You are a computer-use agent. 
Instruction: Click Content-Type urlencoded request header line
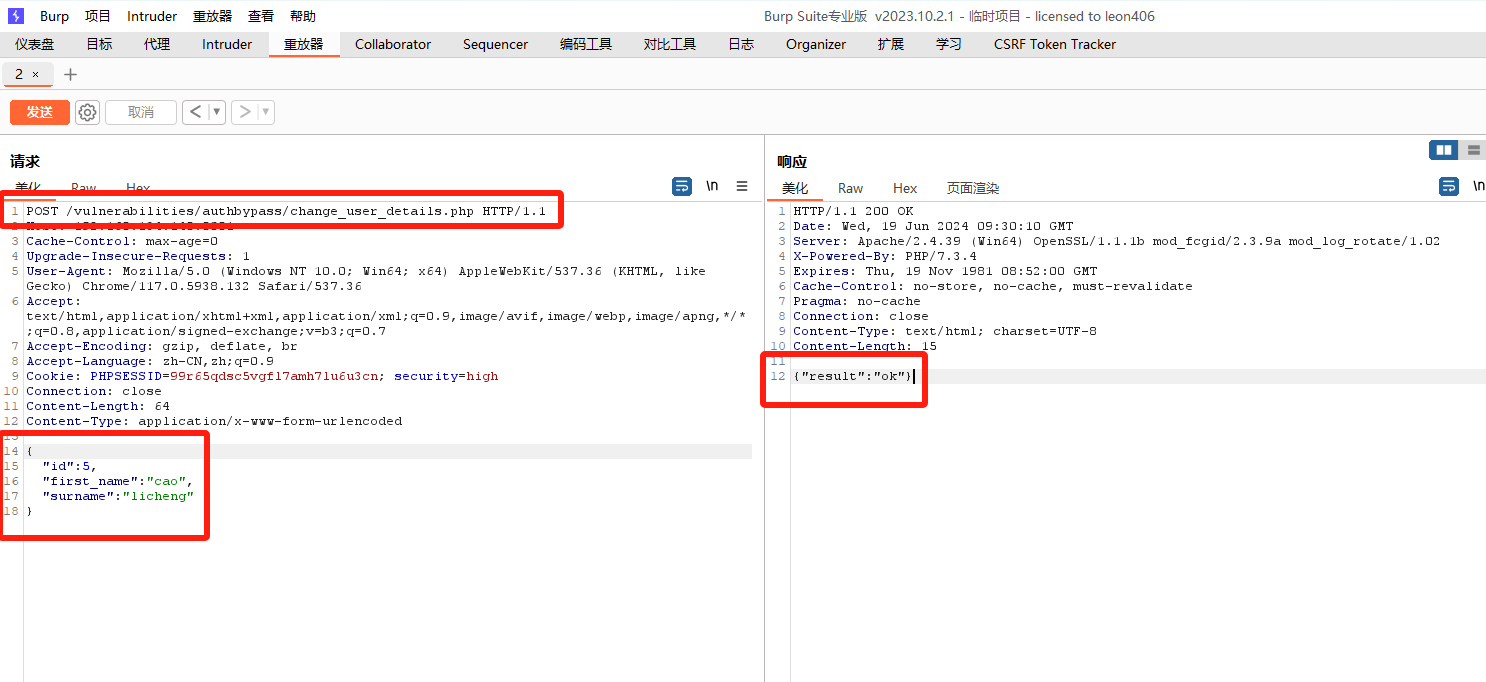(214, 421)
